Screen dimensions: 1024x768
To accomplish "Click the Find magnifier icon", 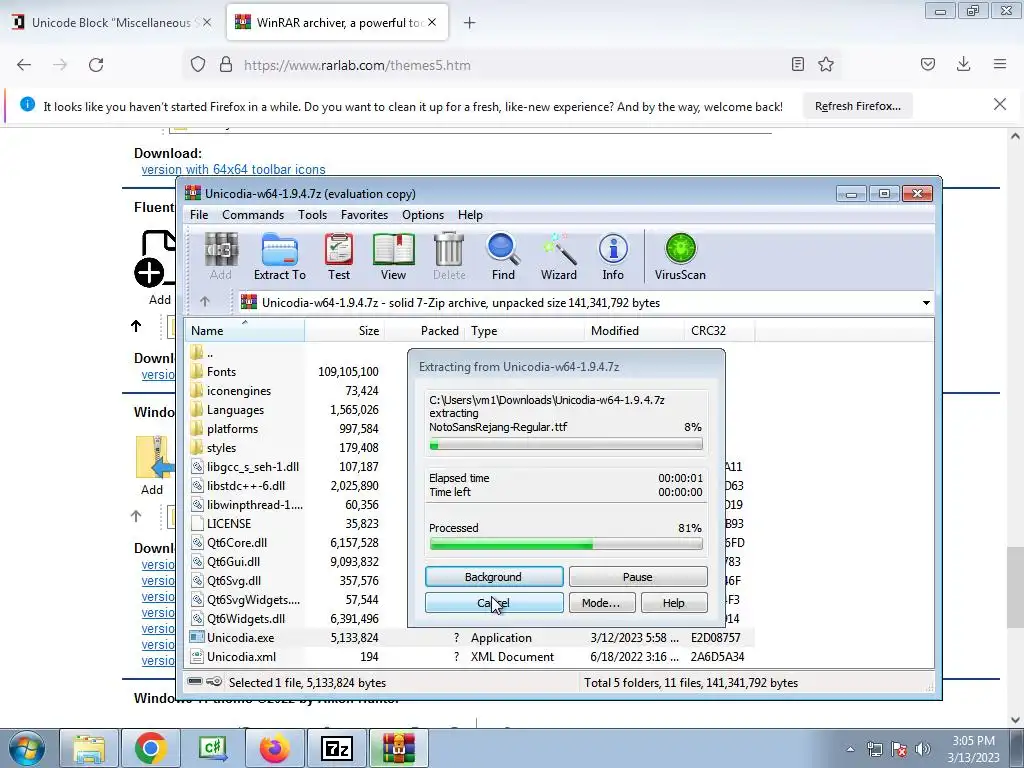I will (x=503, y=257).
